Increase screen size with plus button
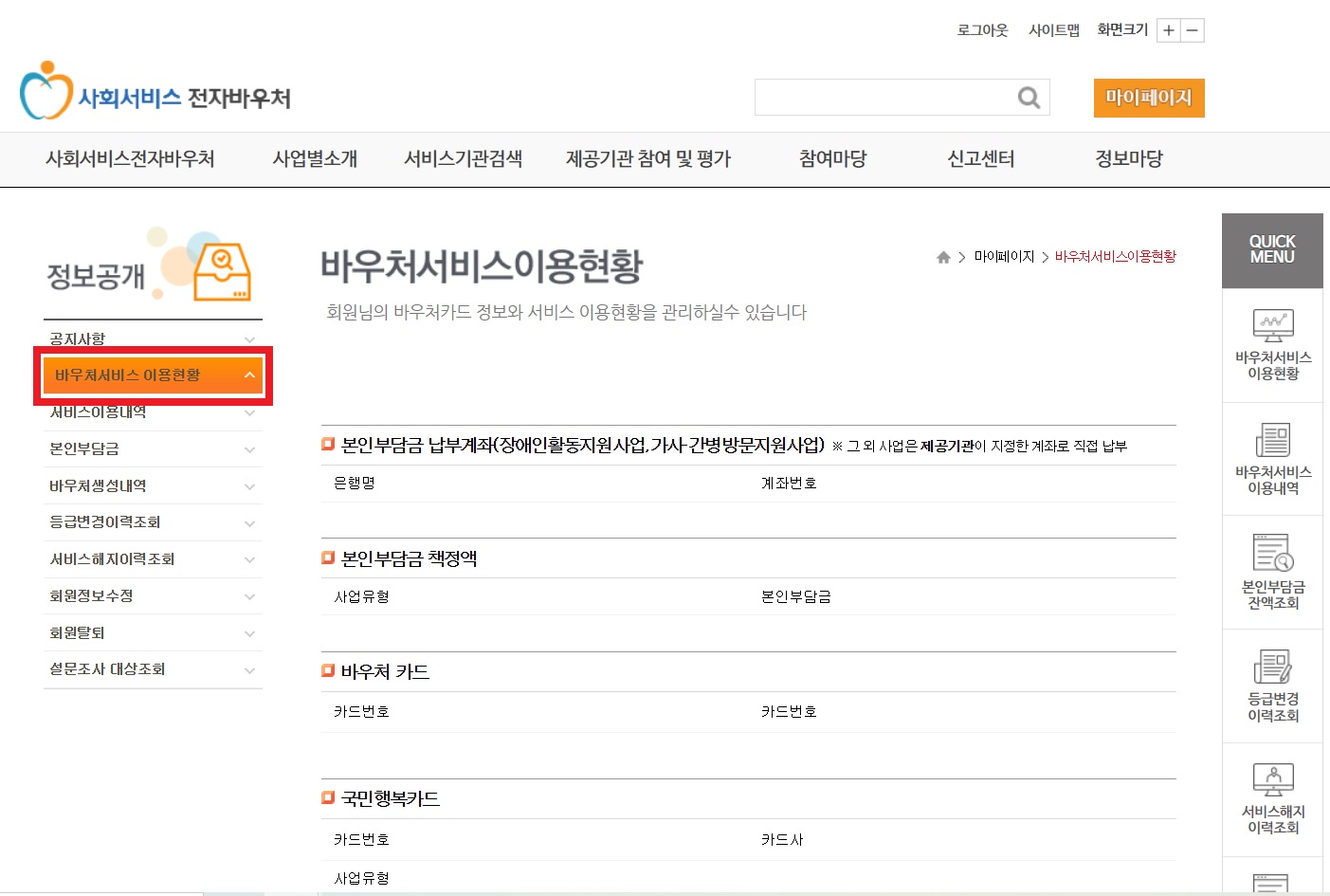 1169,30
